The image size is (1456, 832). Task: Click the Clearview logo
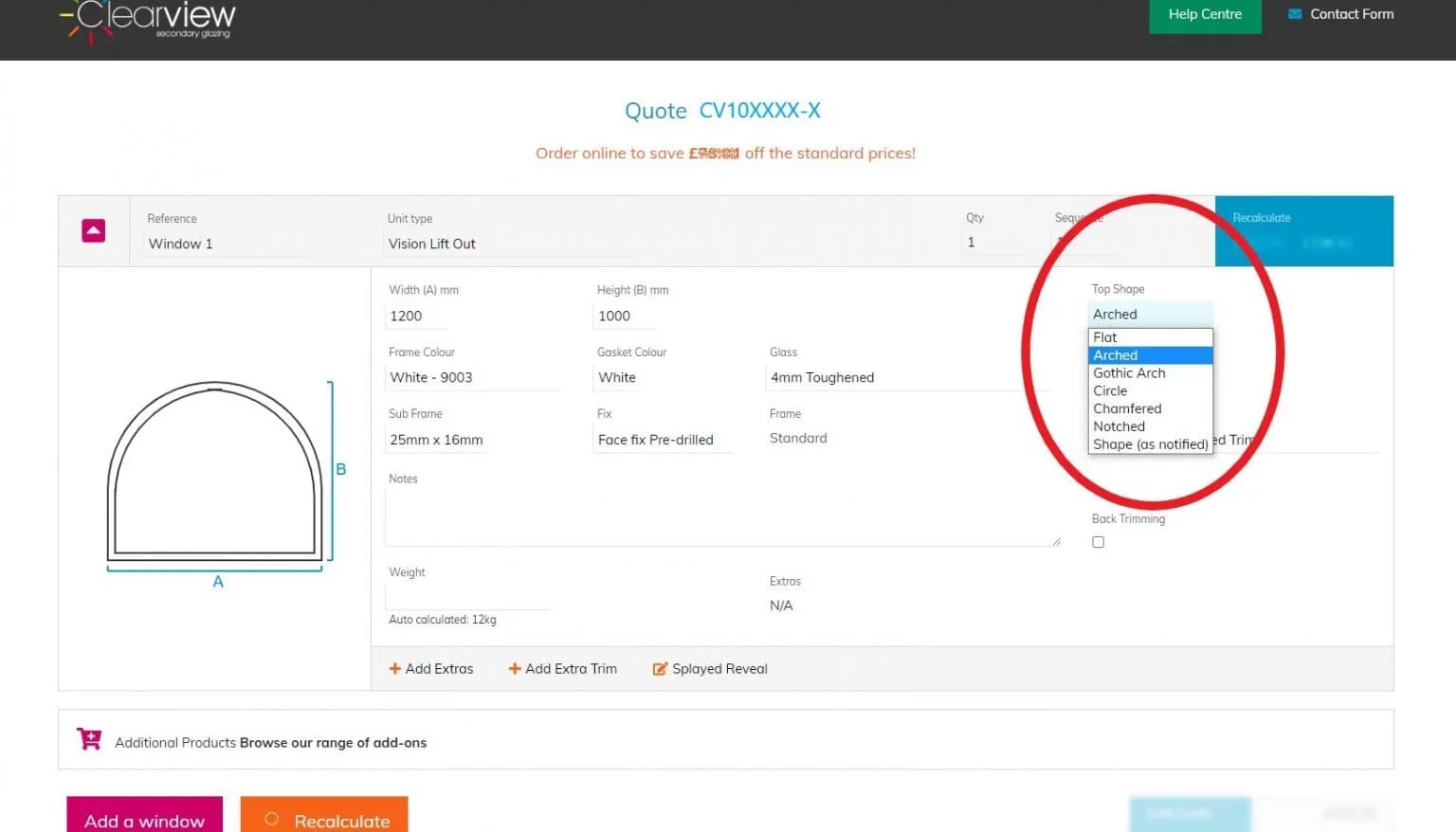click(x=150, y=20)
